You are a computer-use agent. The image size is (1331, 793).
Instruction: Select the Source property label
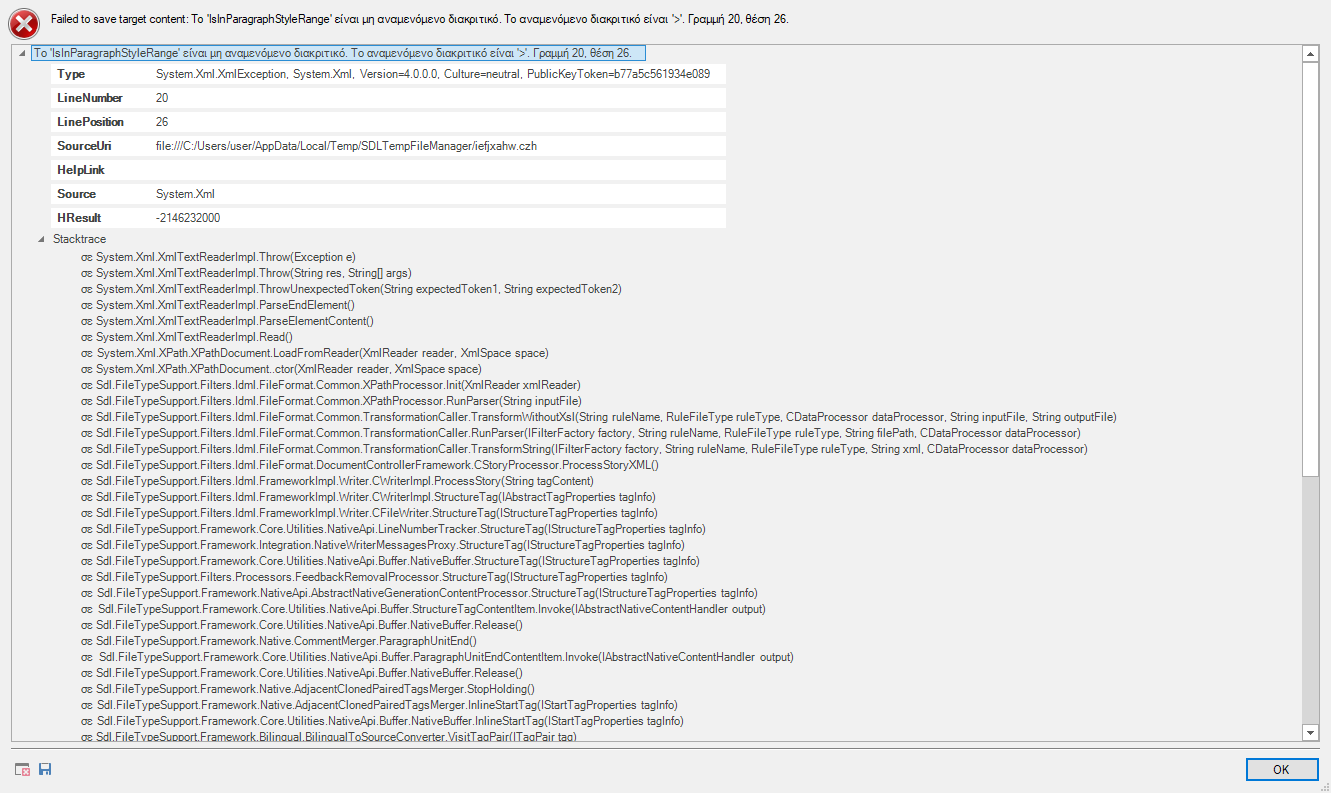click(77, 194)
